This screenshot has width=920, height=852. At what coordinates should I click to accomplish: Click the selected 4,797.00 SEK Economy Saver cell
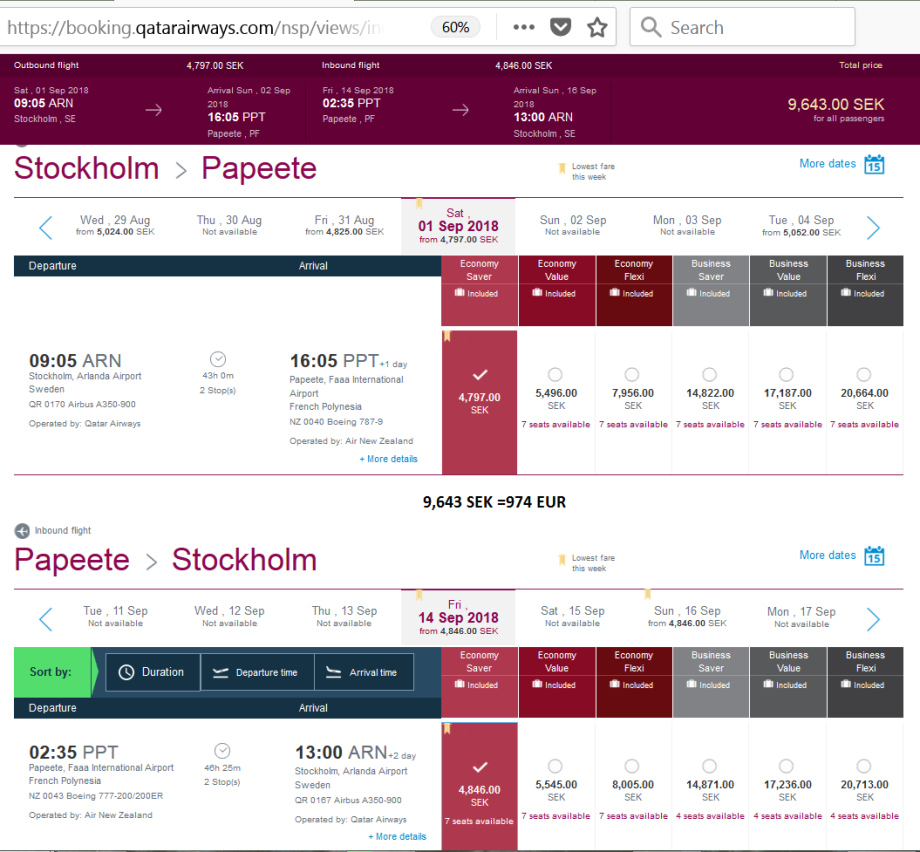tap(479, 400)
